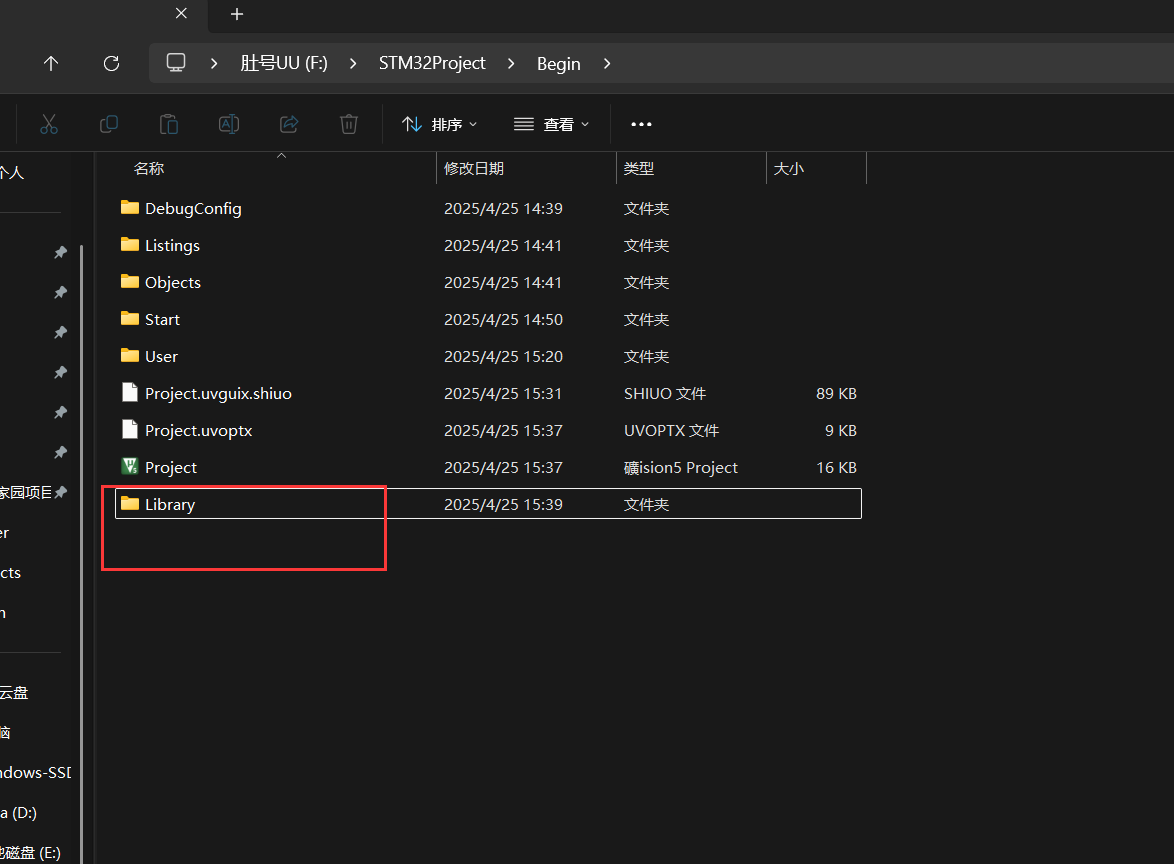Click the Listings folder icon
This screenshot has height=864, width=1174.
[x=130, y=244]
